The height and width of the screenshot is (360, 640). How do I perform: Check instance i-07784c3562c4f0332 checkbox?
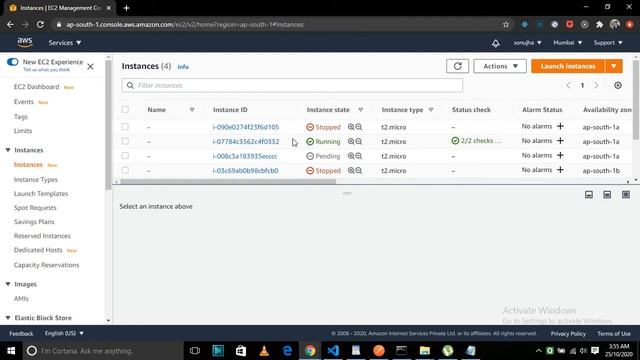(x=125, y=141)
